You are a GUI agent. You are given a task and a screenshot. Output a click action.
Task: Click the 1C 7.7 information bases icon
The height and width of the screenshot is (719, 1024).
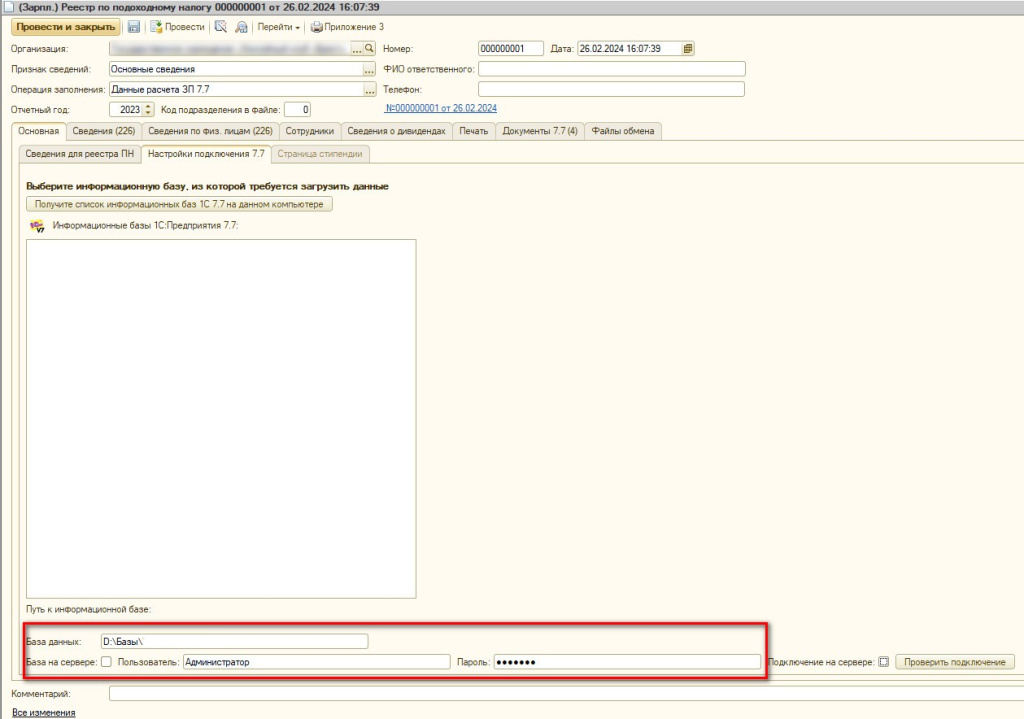tap(38, 225)
